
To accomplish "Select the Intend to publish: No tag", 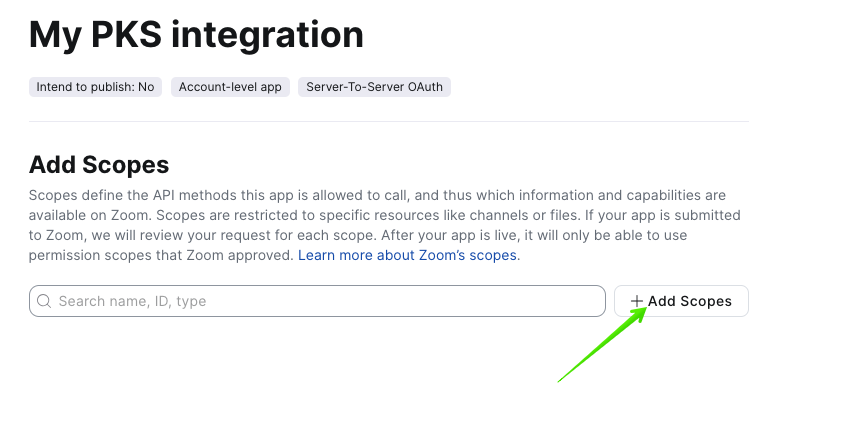I will [95, 87].
